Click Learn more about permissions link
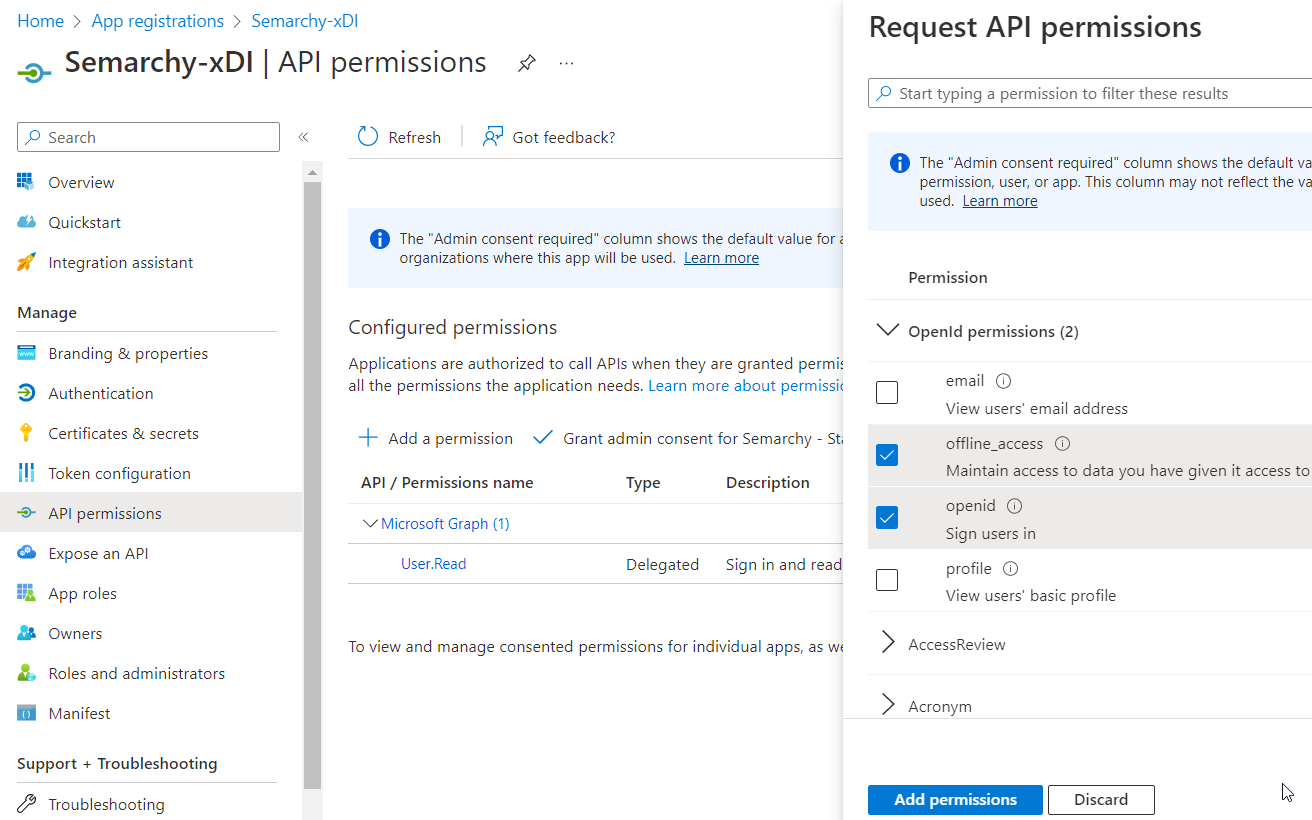The width and height of the screenshot is (1312, 820). 745,385
